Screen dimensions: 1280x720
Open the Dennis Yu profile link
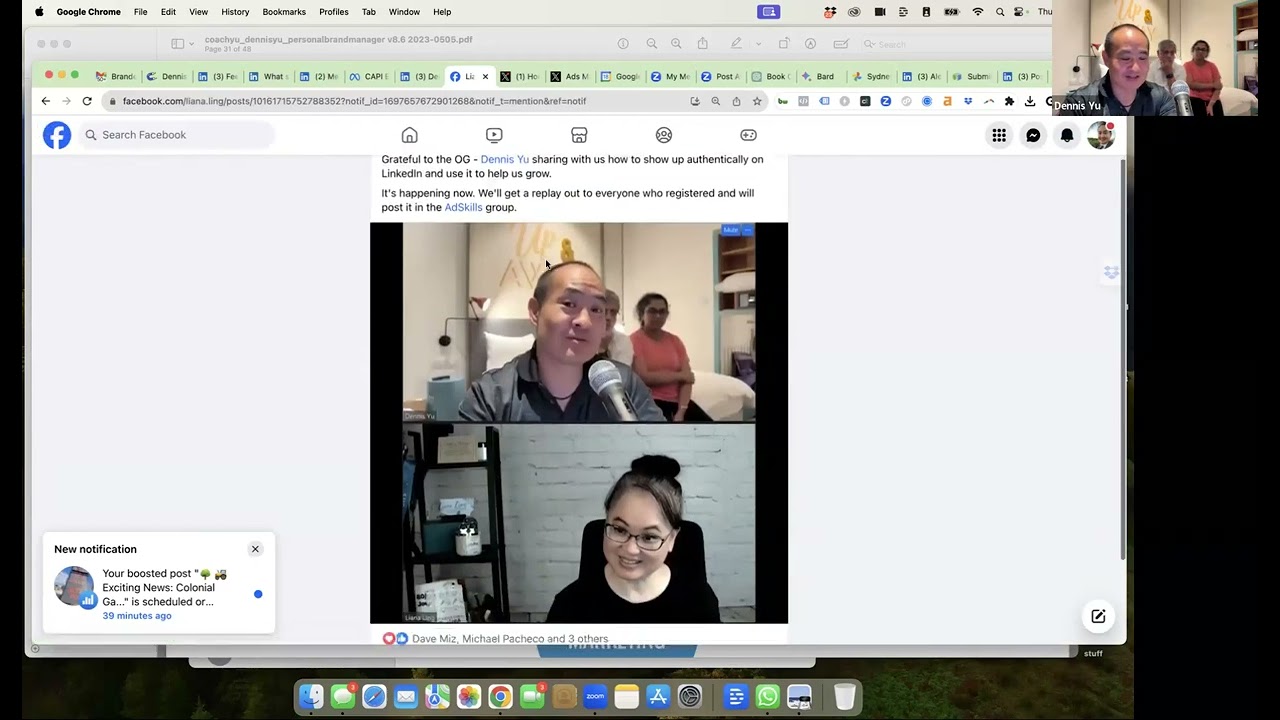(x=505, y=159)
